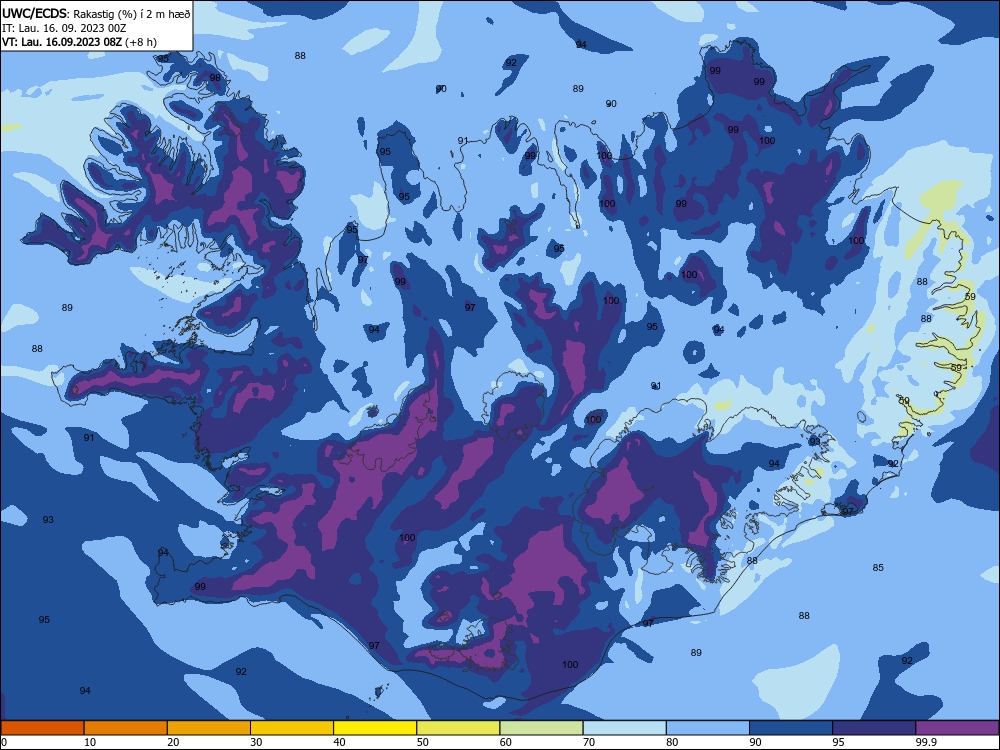This screenshot has width=1000, height=750.
Task: Pick the 40–50 bright yellow legend swatch
Action: [375, 728]
